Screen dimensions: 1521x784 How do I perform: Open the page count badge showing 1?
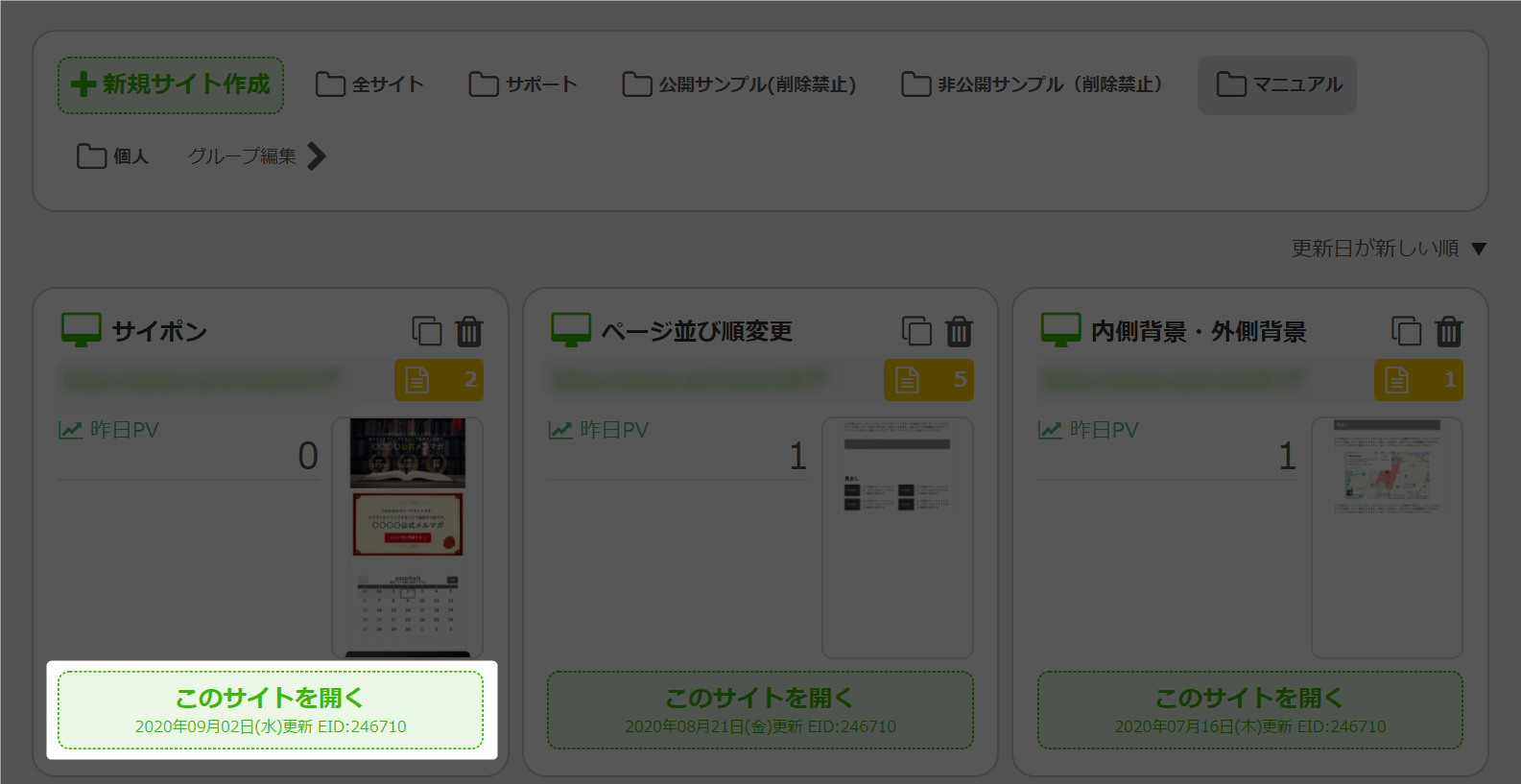tap(1418, 380)
